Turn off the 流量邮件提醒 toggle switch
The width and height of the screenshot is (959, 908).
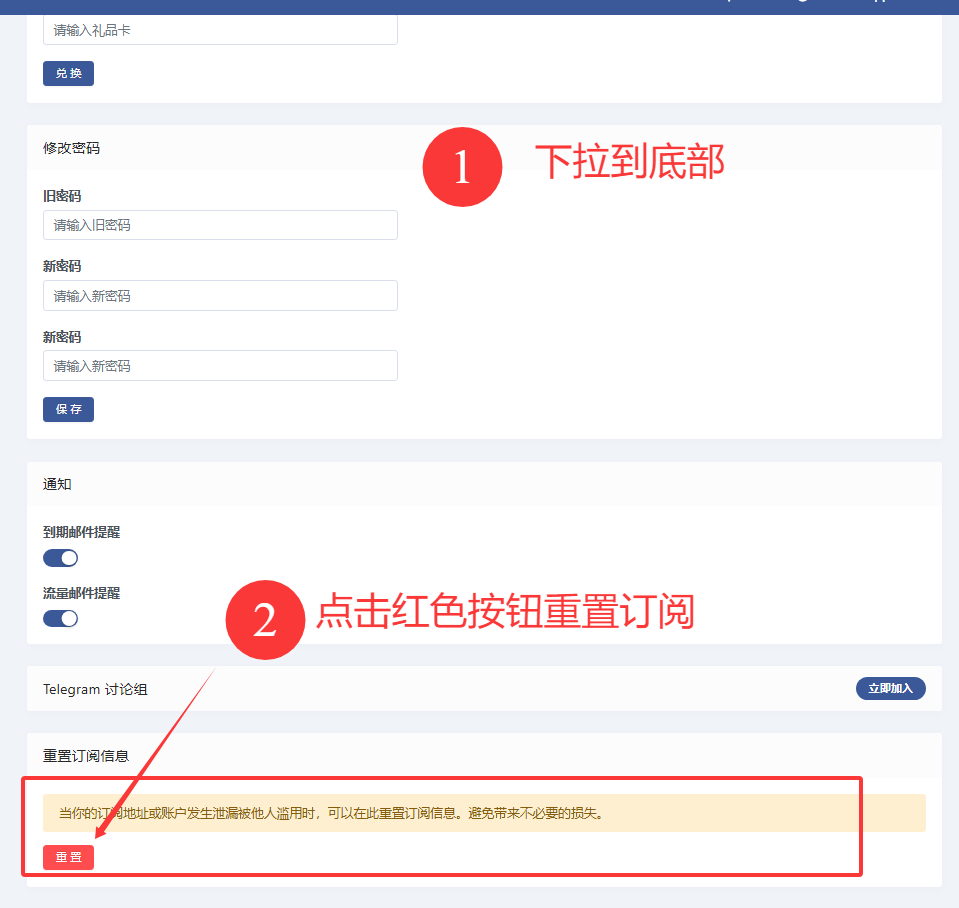pos(61,618)
